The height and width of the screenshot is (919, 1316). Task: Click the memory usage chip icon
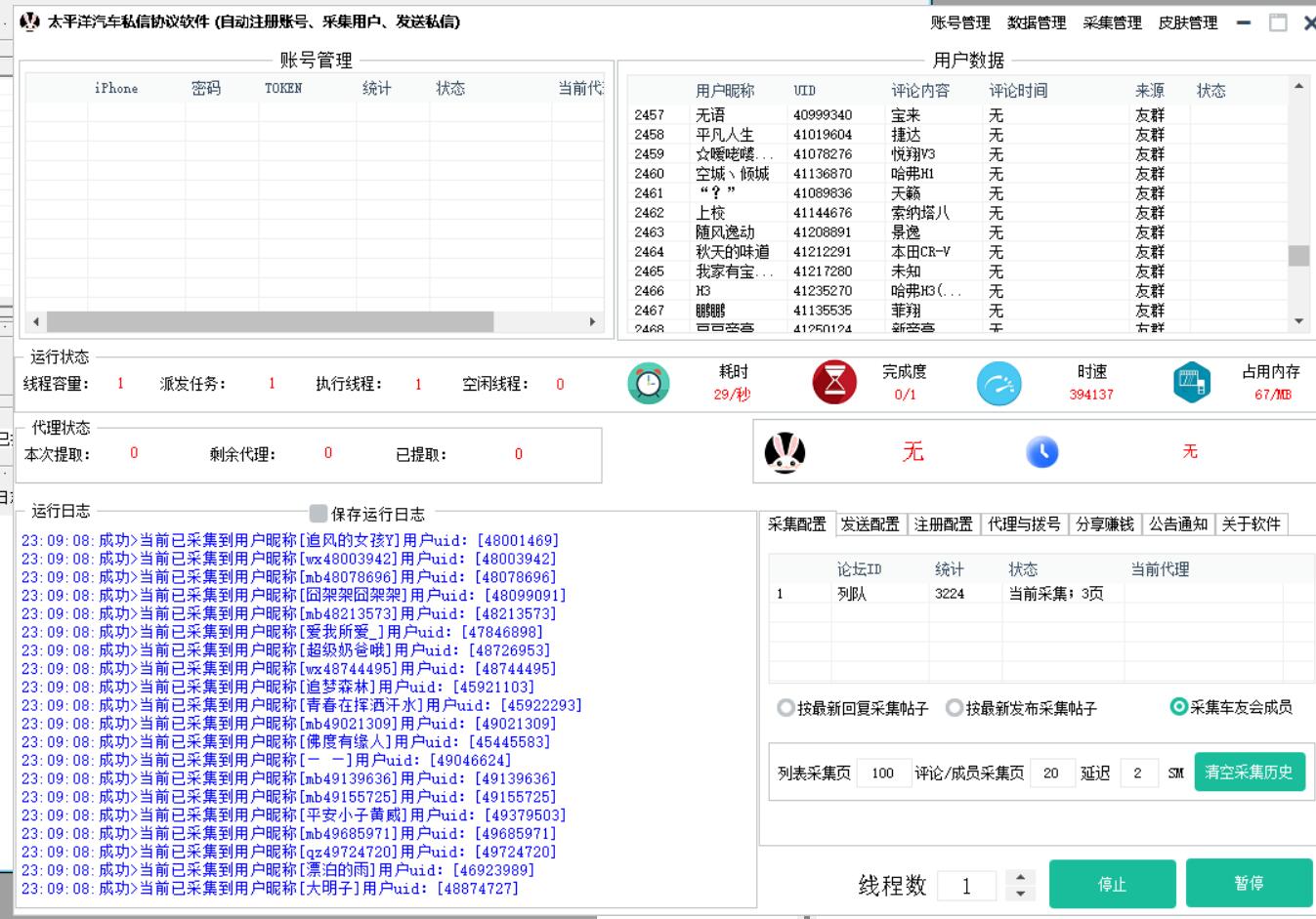click(1191, 383)
